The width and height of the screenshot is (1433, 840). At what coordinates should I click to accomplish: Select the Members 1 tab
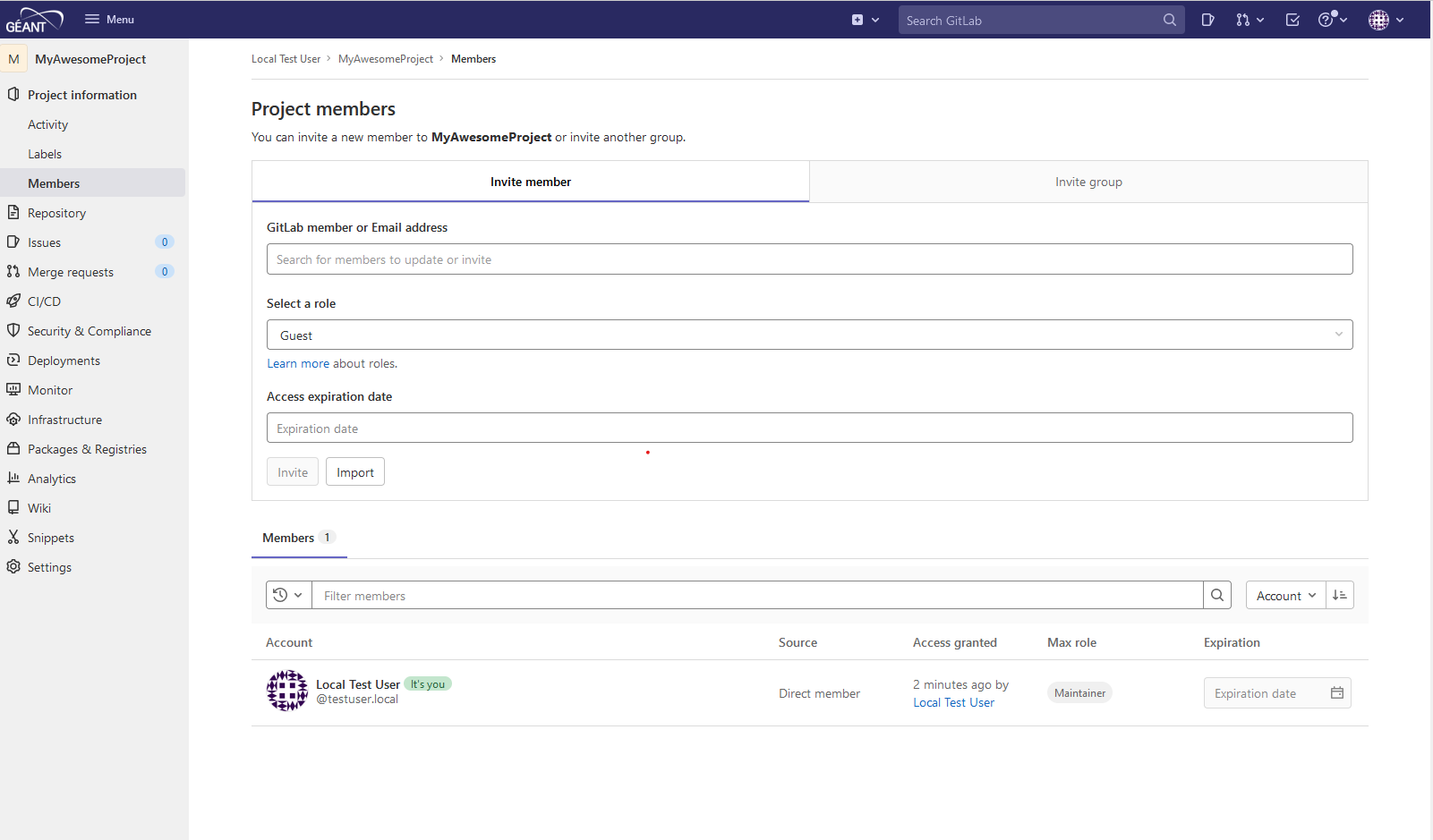(299, 538)
